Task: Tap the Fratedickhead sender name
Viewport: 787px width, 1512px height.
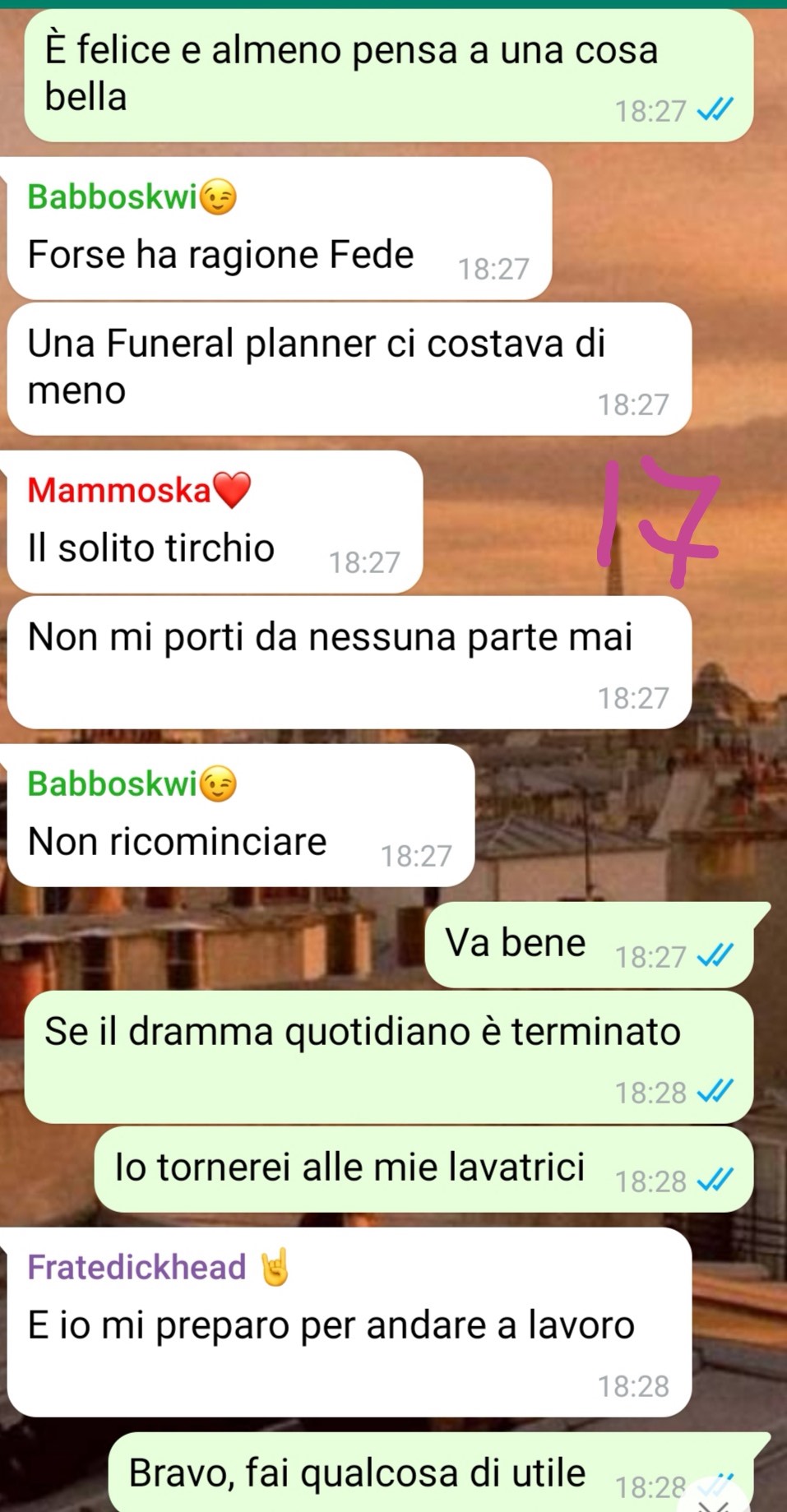Action: (137, 1267)
